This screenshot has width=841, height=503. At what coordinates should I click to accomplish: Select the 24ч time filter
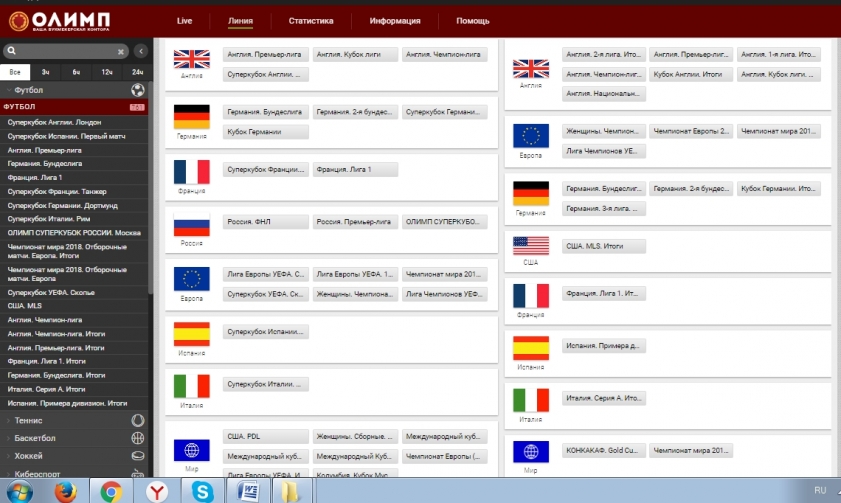137,72
